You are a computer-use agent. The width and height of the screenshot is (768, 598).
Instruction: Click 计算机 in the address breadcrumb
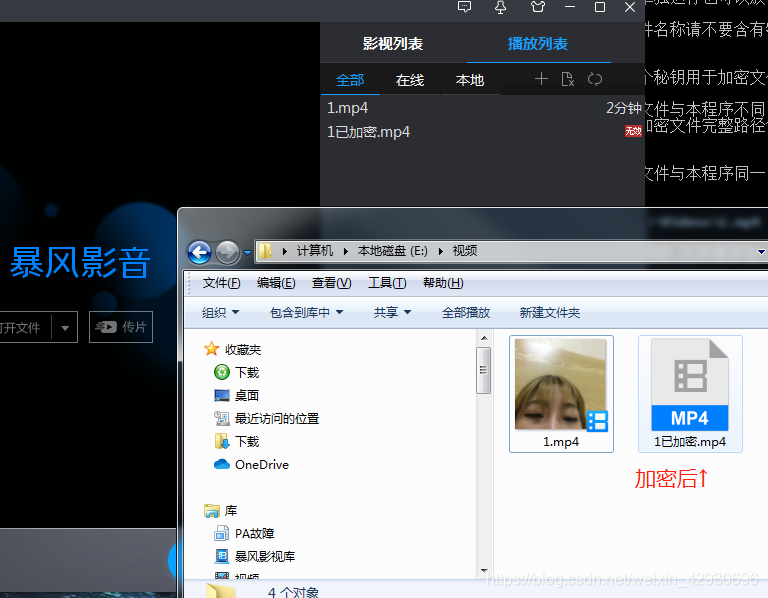pos(314,251)
